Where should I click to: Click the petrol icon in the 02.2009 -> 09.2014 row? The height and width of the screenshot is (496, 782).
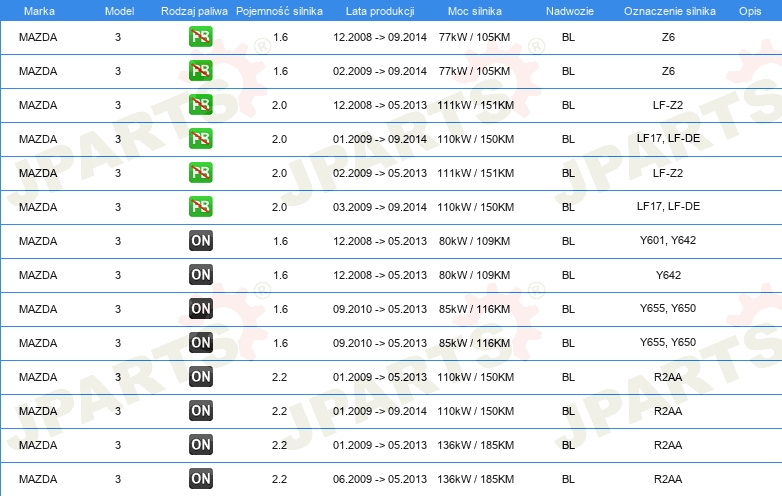(x=200, y=71)
